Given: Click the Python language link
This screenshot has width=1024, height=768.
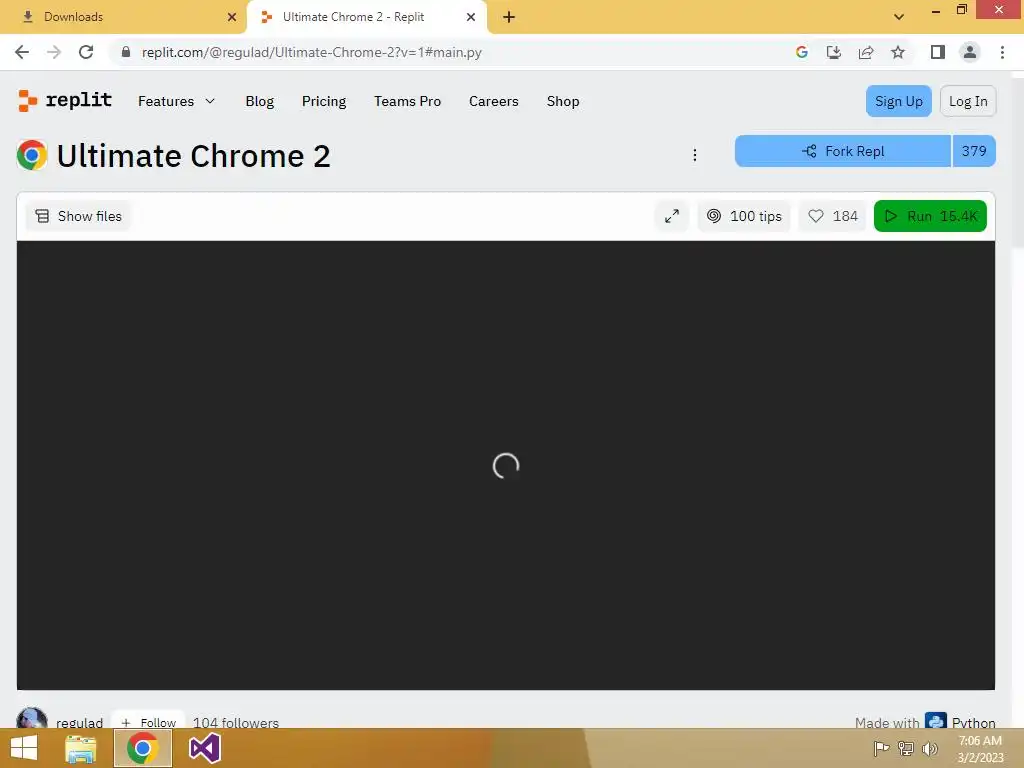Looking at the screenshot, I should pos(961,722).
